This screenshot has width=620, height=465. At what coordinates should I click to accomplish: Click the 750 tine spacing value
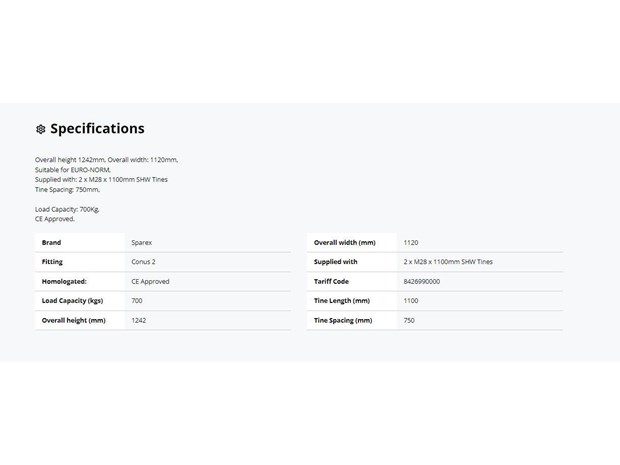[409, 320]
